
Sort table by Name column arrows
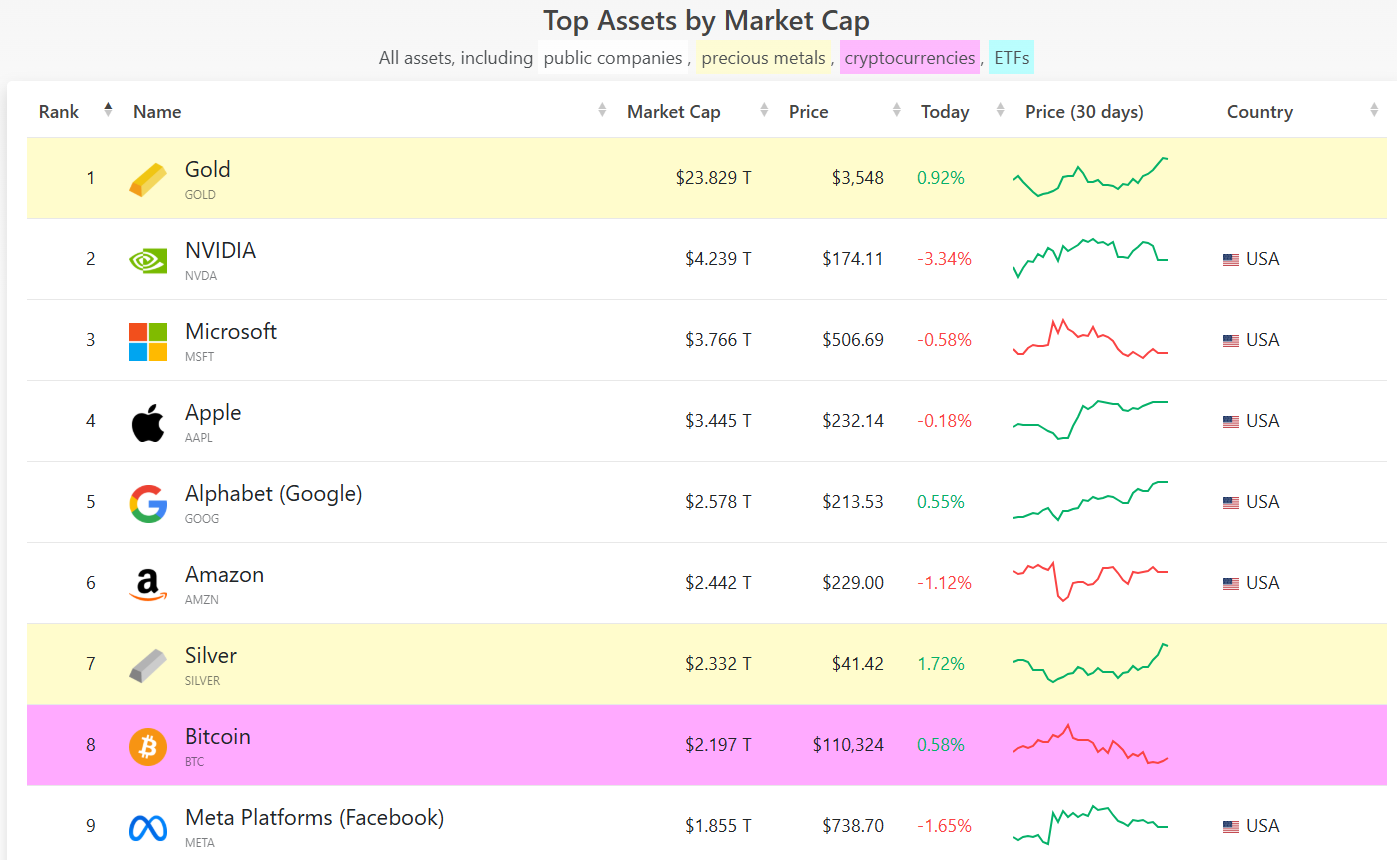tap(602, 110)
